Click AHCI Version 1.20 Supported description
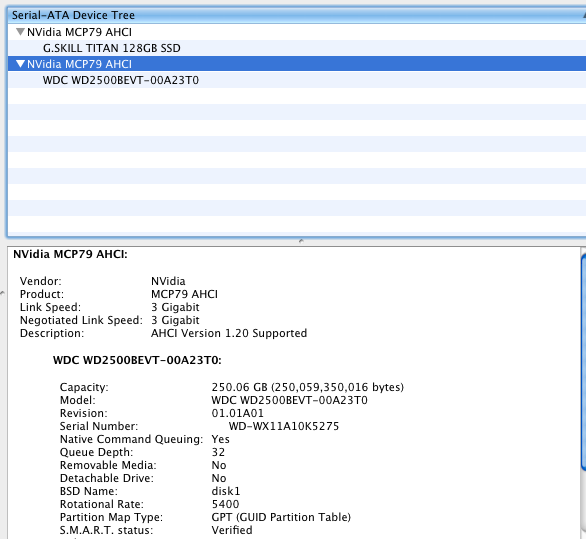Viewport: 586px width, 539px height. click(x=229, y=333)
